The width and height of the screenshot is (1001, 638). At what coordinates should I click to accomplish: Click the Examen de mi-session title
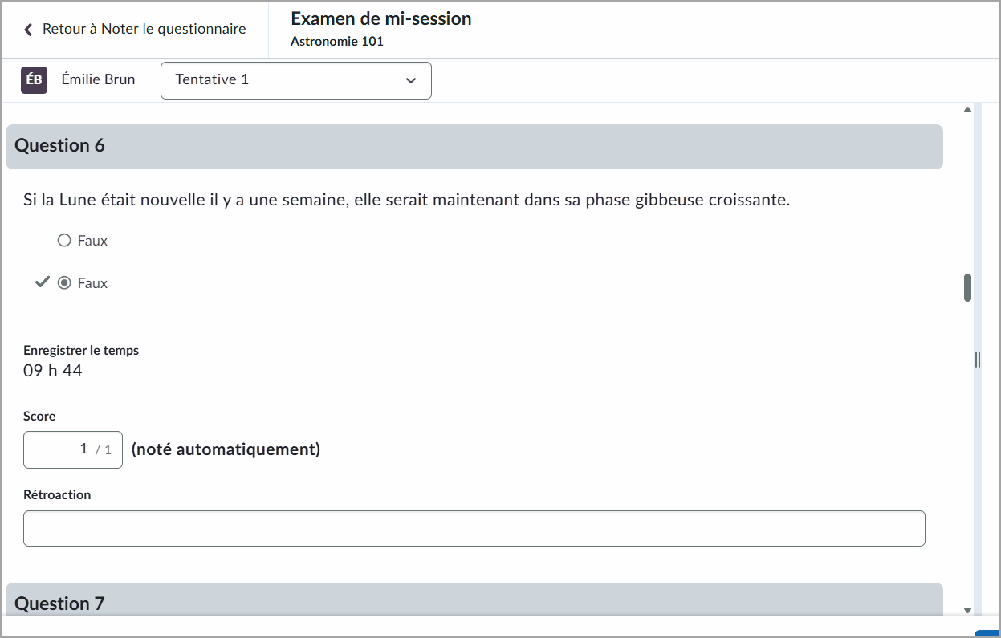pos(380,19)
